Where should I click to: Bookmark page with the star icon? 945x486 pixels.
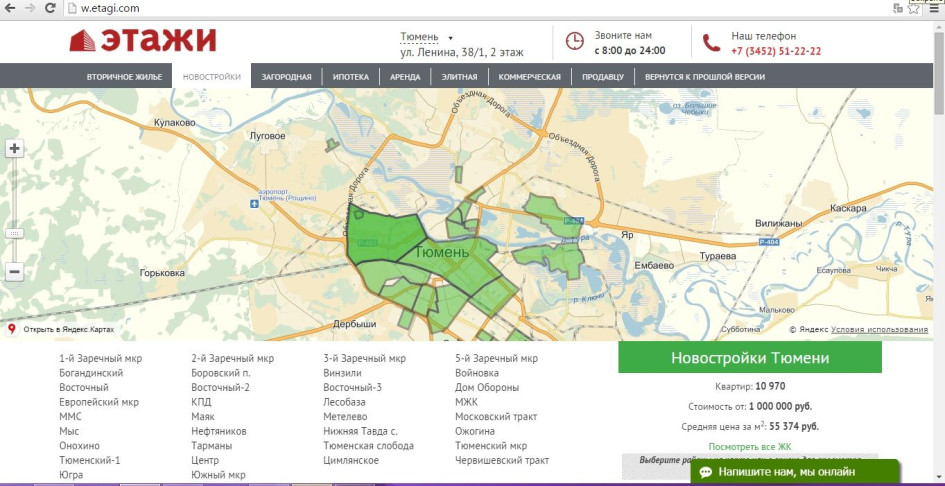tap(914, 8)
